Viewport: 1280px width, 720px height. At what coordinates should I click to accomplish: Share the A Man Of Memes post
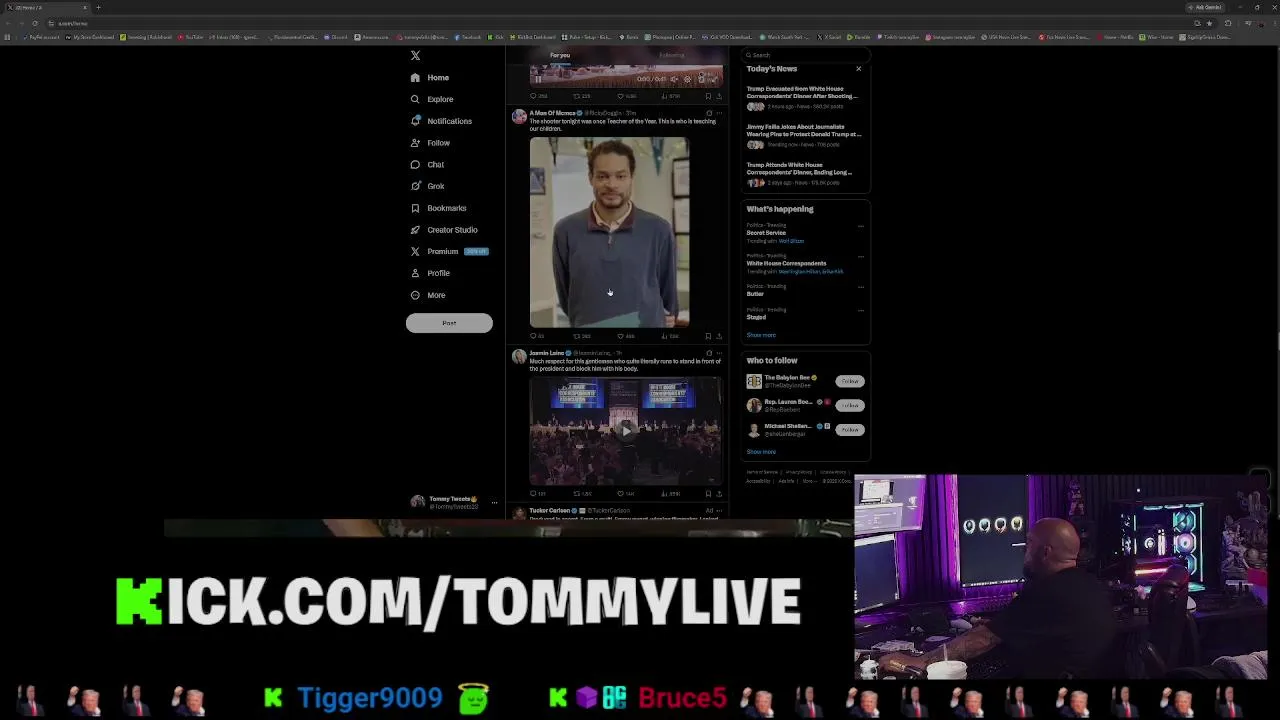click(719, 336)
